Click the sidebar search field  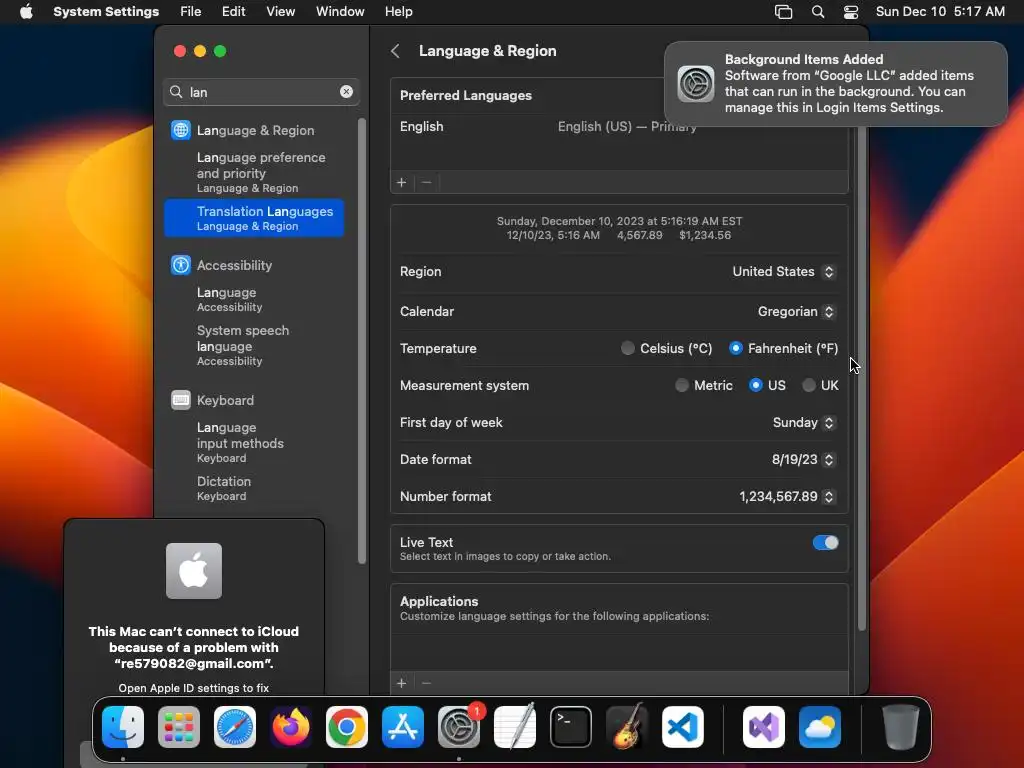(261, 92)
